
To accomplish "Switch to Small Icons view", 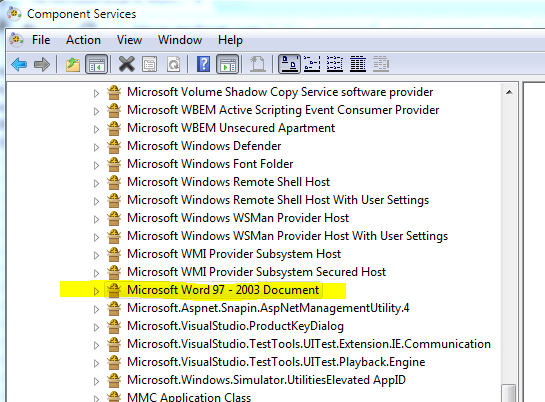I will click(312, 64).
